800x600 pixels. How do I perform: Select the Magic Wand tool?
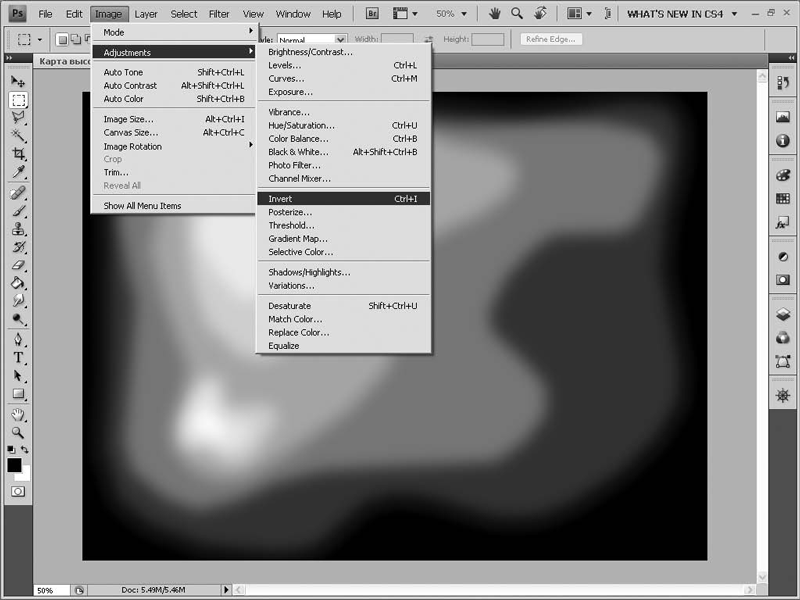click(18, 135)
